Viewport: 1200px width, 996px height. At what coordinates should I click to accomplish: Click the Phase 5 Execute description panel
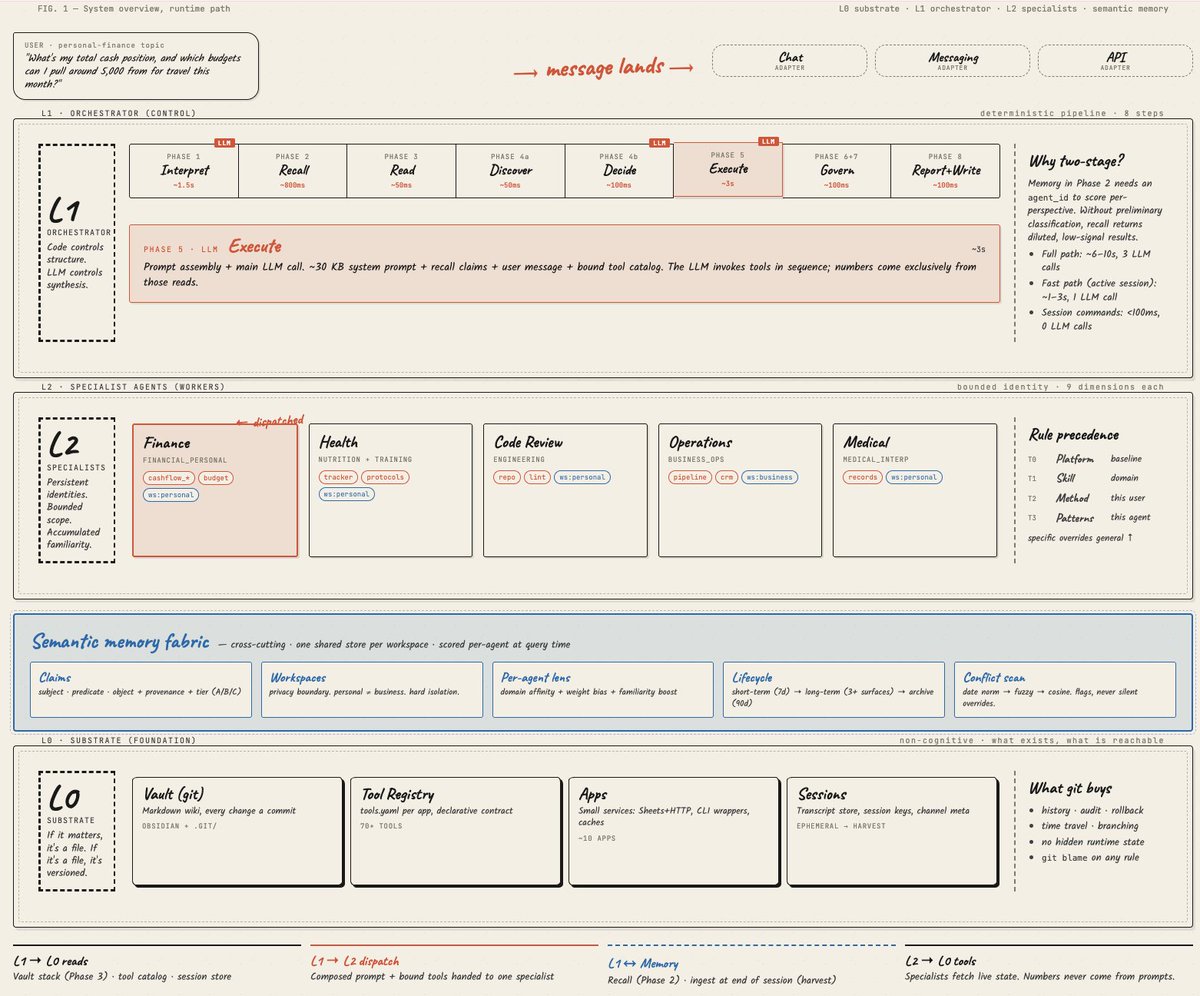tap(564, 263)
